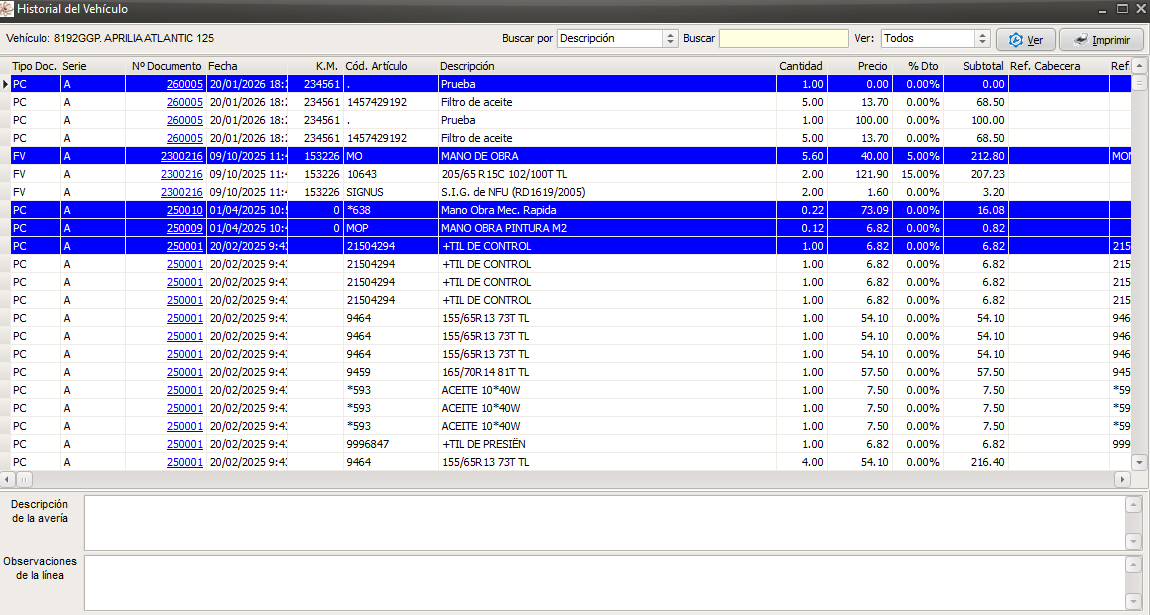Image resolution: width=1150 pixels, height=615 pixels.
Task: Open document 2300216 link in the SIGNUS row
Action: point(182,192)
